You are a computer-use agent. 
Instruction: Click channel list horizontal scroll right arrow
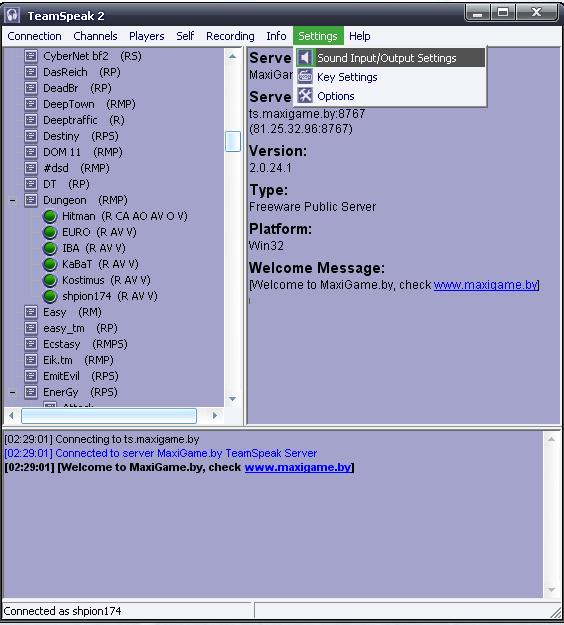(x=215, y=415)
